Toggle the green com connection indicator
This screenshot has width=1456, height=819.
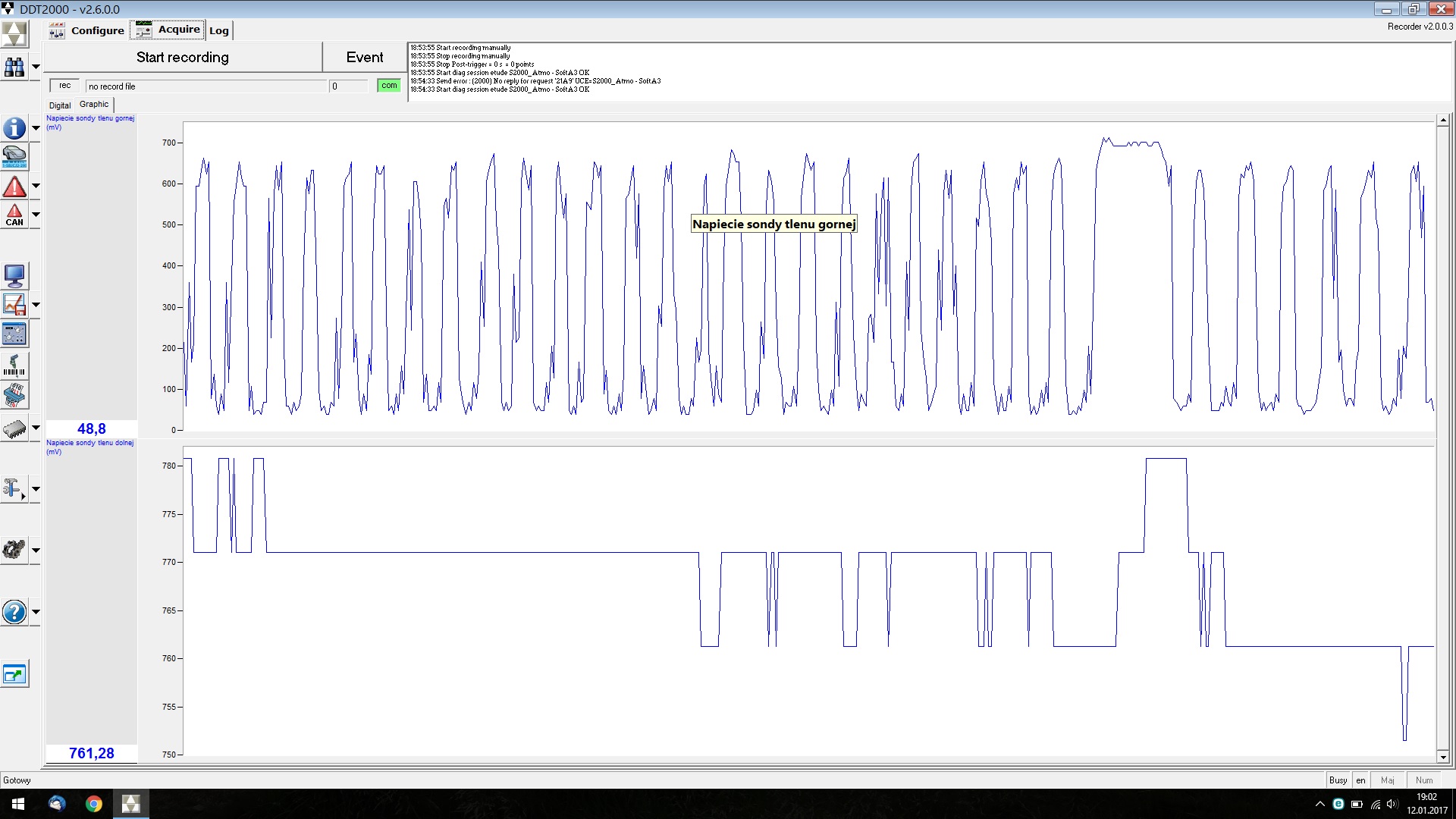(x=389, y=86)
